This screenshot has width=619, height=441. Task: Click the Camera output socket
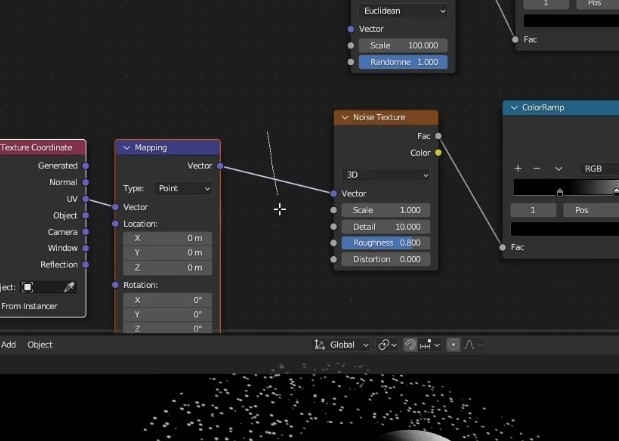coord(86,232)
